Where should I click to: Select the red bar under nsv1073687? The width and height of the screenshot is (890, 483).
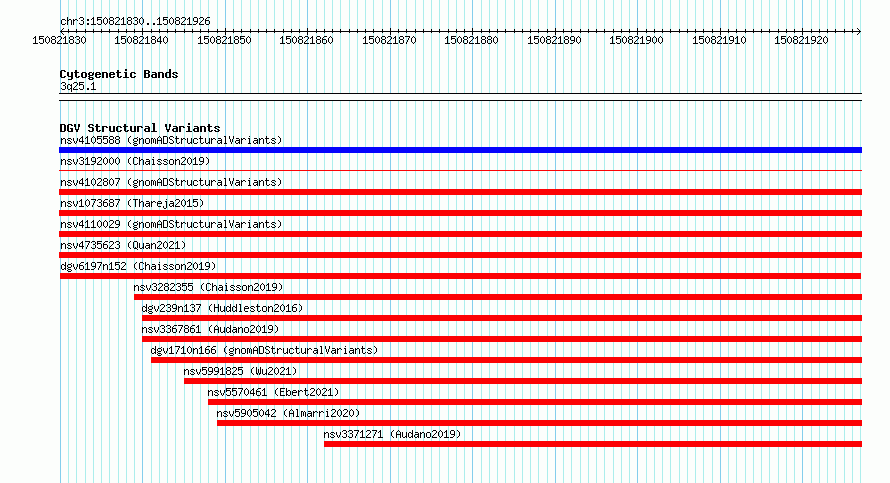460,213
